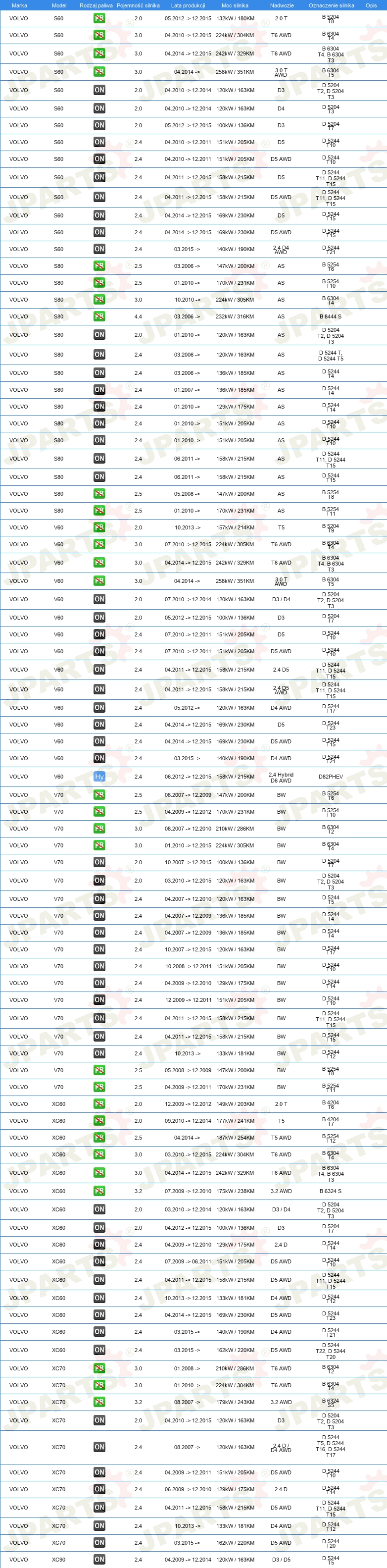
Task: Select the 2.4 Hybrid D6 AWD body cell
Action: pos(281,777)
